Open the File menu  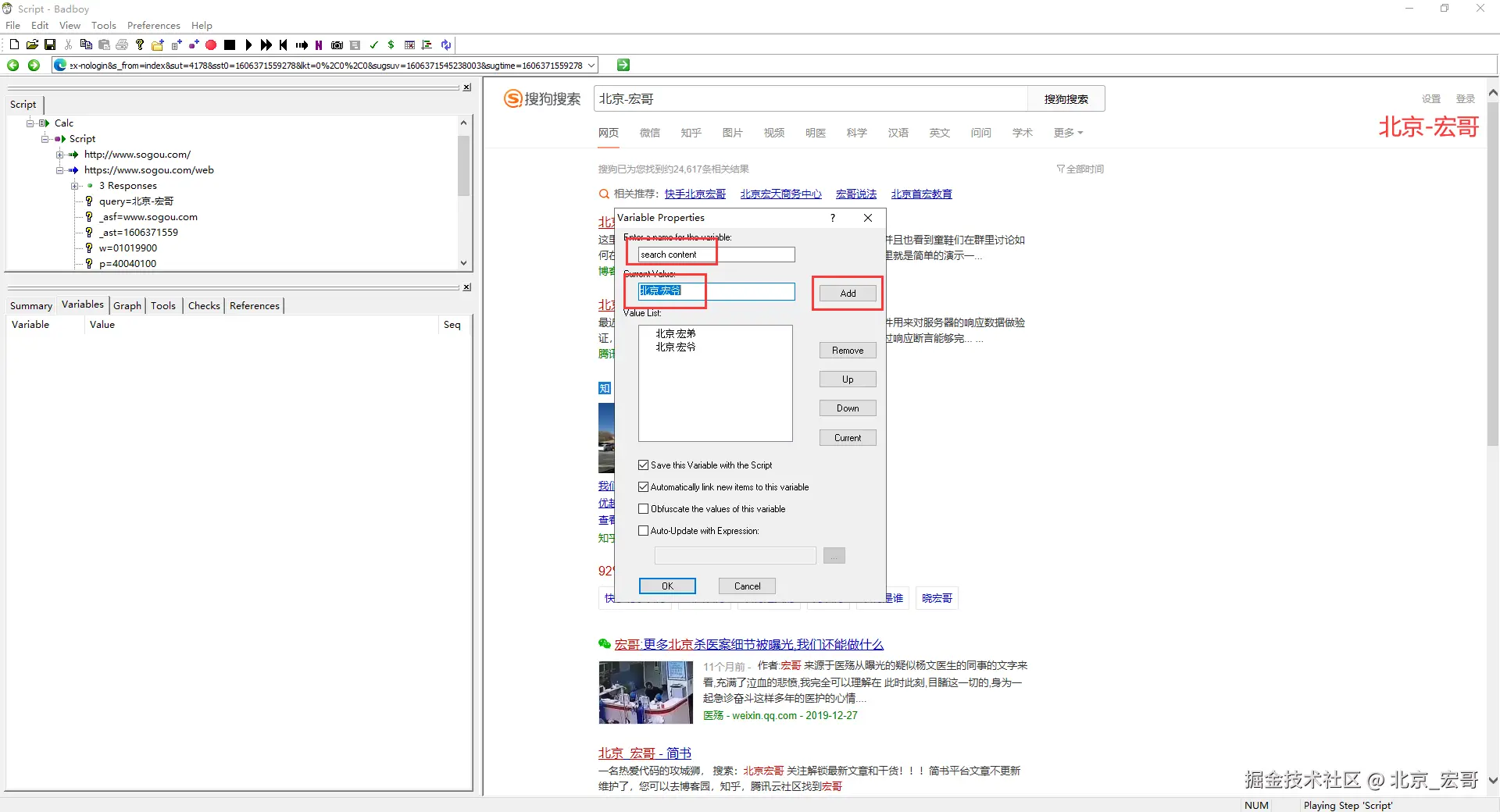point(12,26)
